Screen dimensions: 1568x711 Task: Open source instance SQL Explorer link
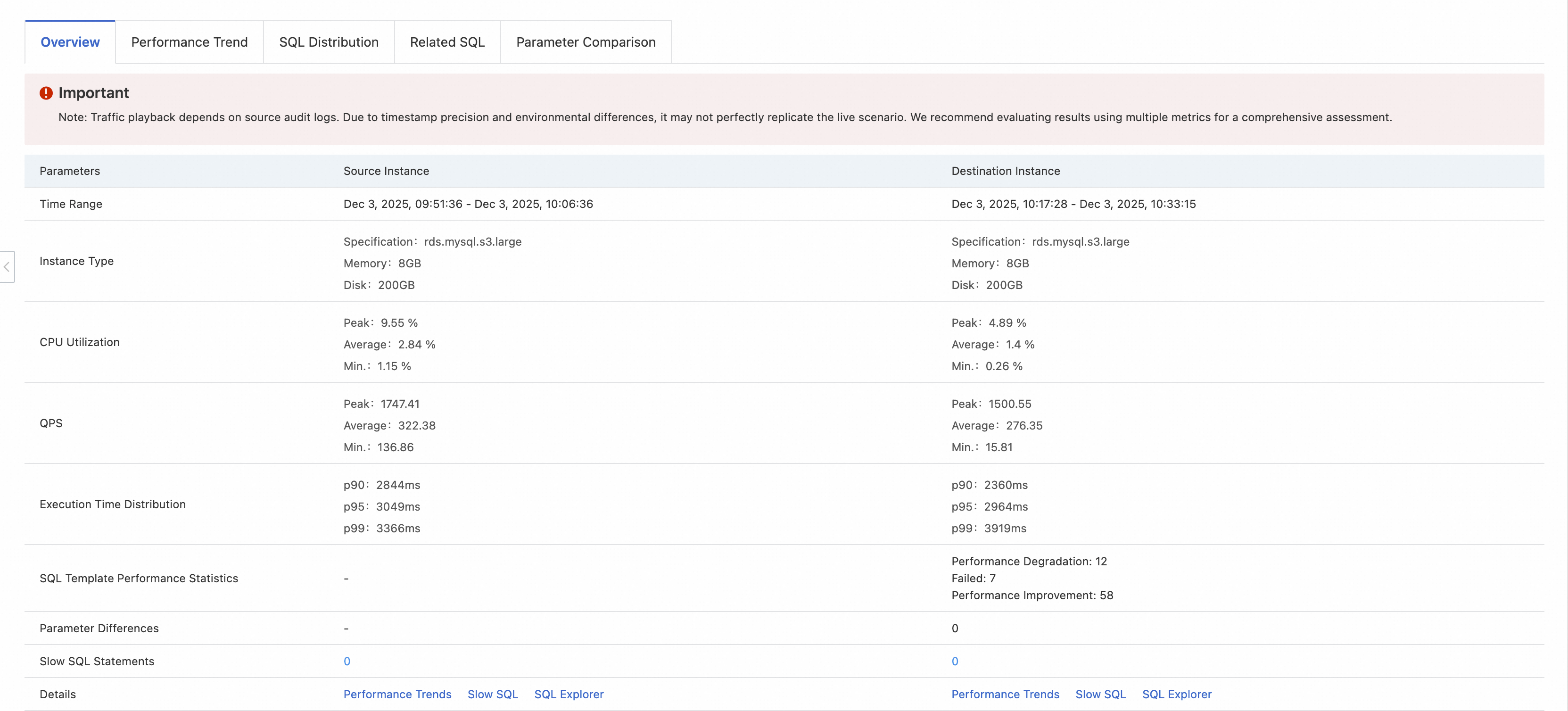click(569, 694)
